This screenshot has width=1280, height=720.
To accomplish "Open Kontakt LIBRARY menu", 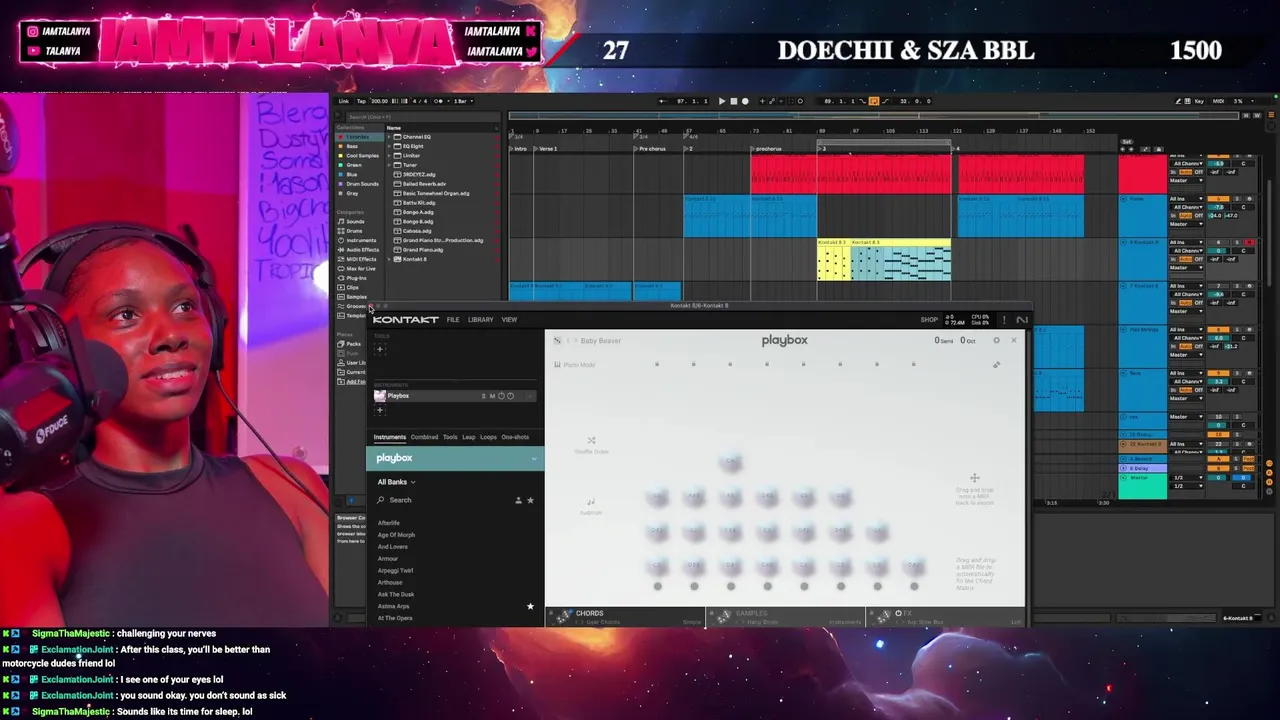I will (x=480, y=320).
